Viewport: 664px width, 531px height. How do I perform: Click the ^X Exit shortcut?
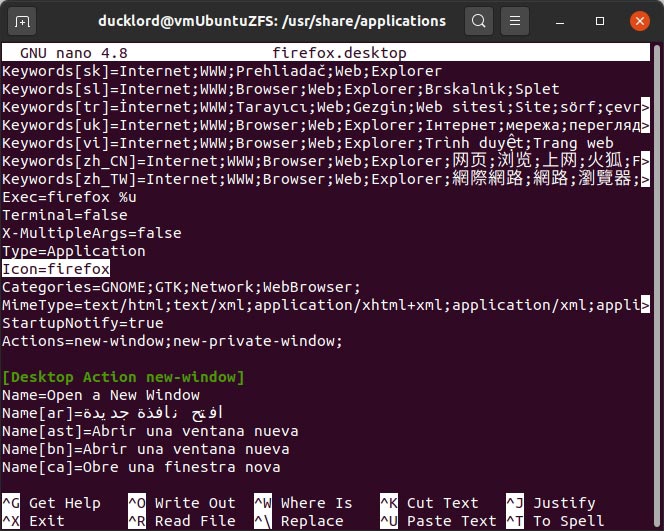click(33, 521)
